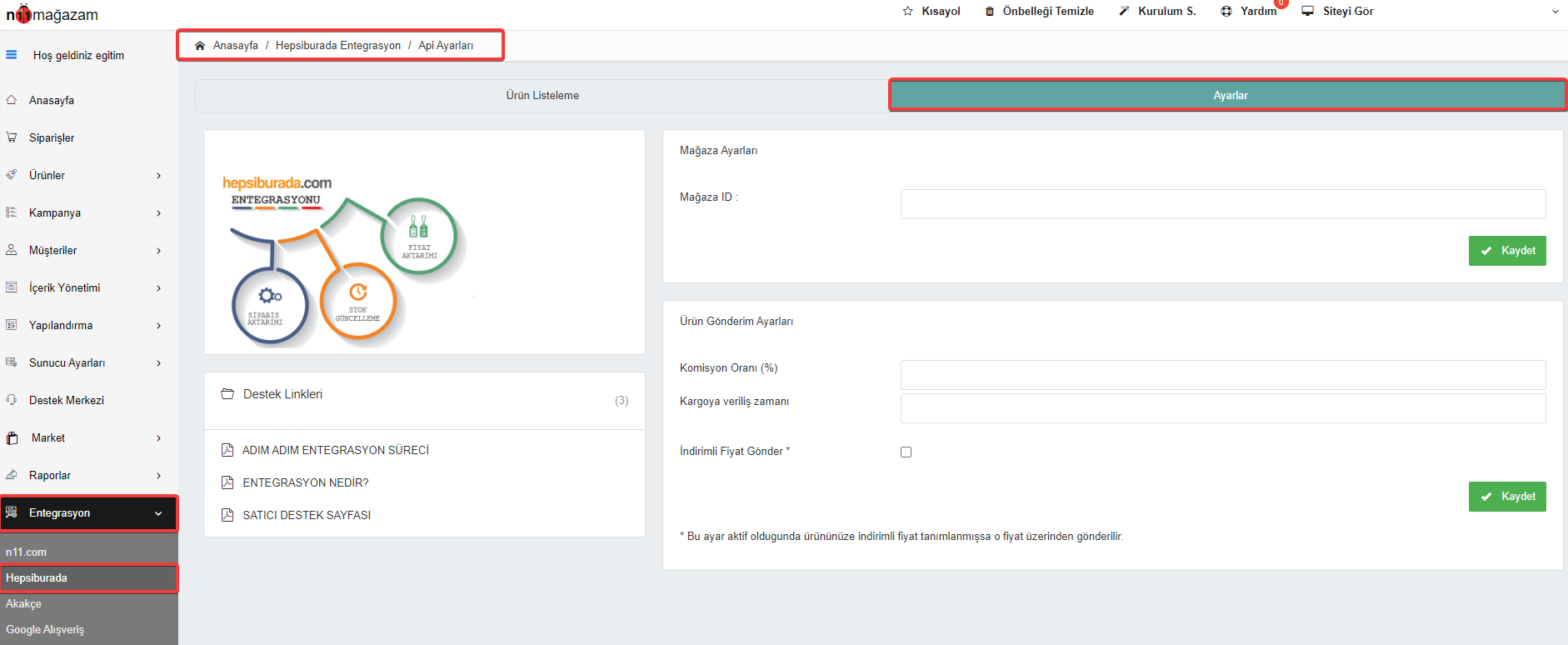Click the hamburger menu icon beside Hoş geldiniz
The height and width of the screenshot is (645, 1568).
[11, 55]
